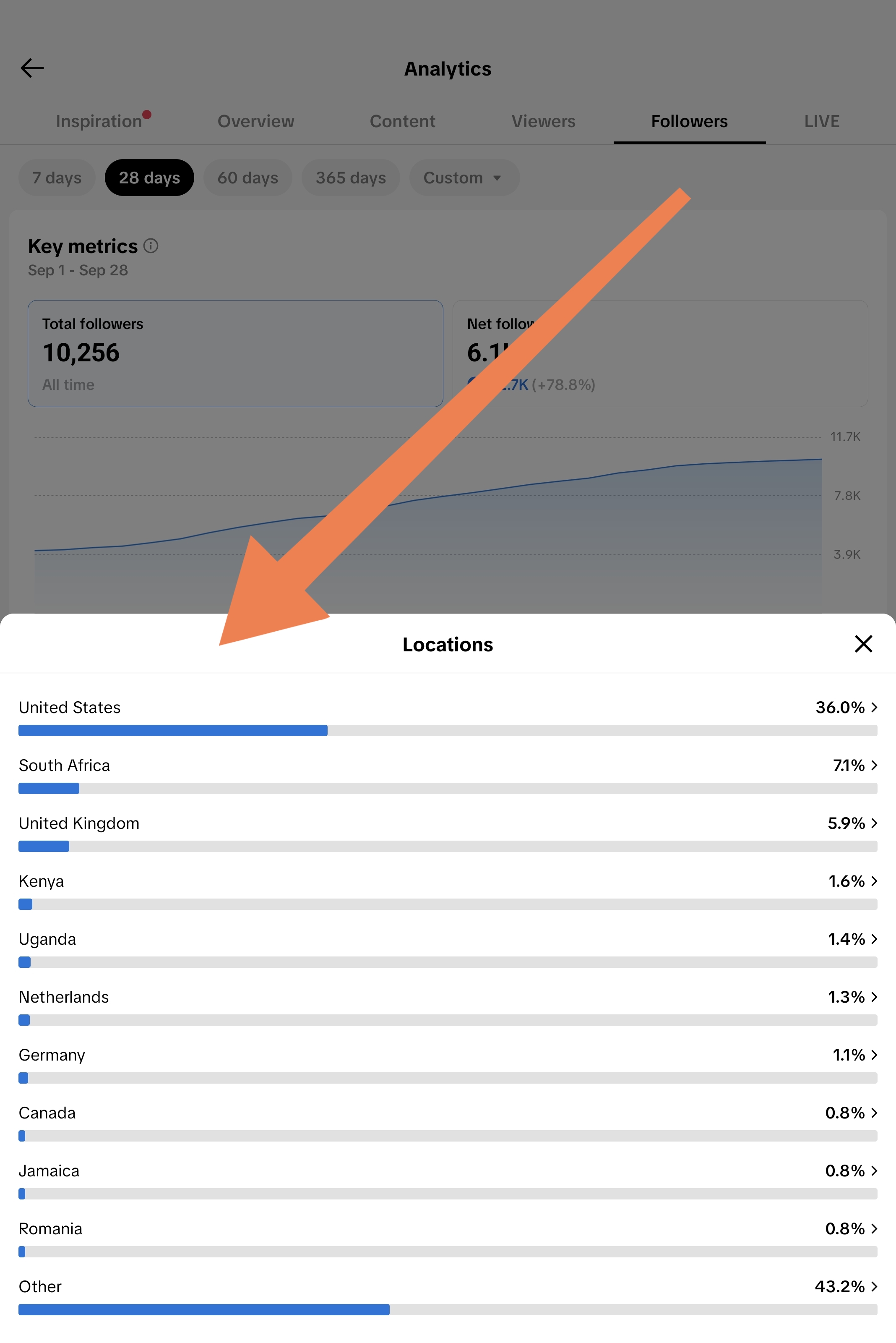Switch to the Overview tab

tap(255, 121)
